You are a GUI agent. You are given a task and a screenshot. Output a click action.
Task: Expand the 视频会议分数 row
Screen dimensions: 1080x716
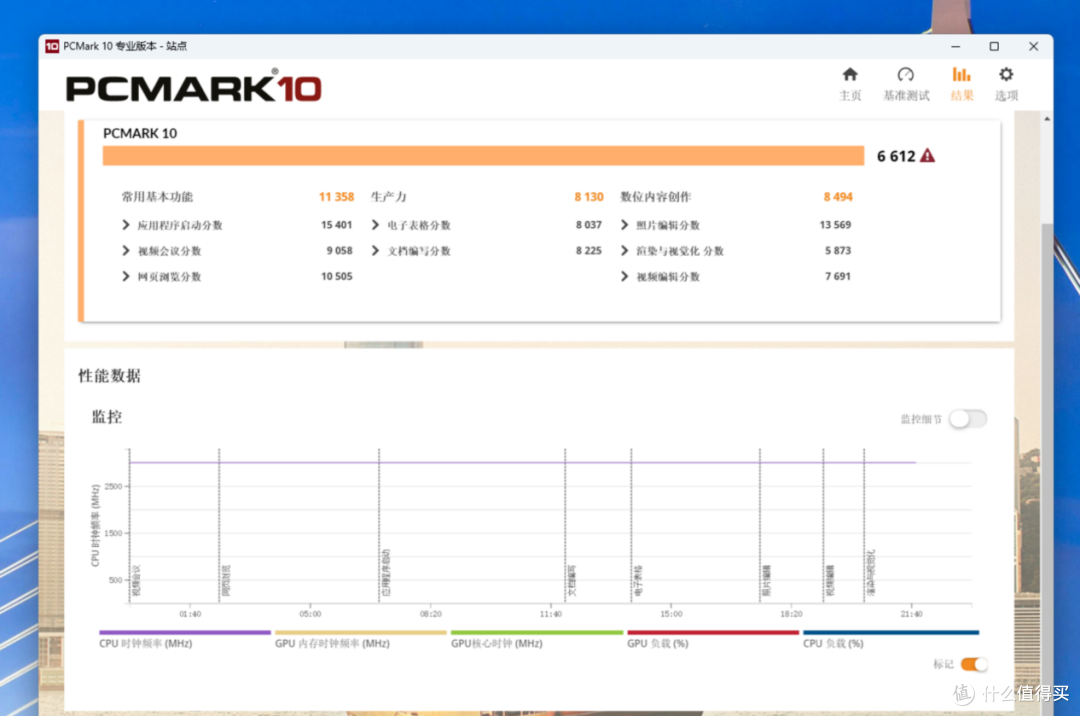click(125, 251)
